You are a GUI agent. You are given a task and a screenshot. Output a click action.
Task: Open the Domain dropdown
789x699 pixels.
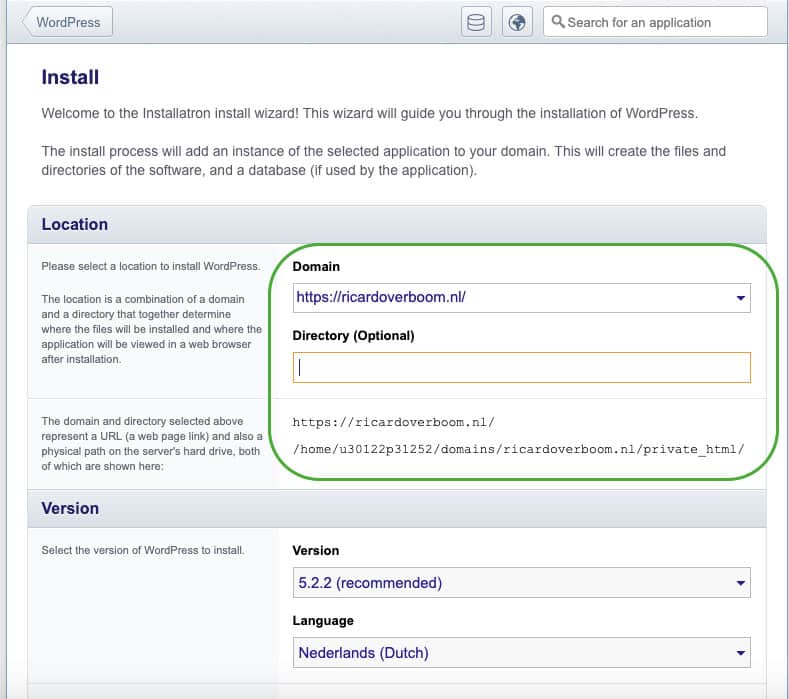pos(521,297)
